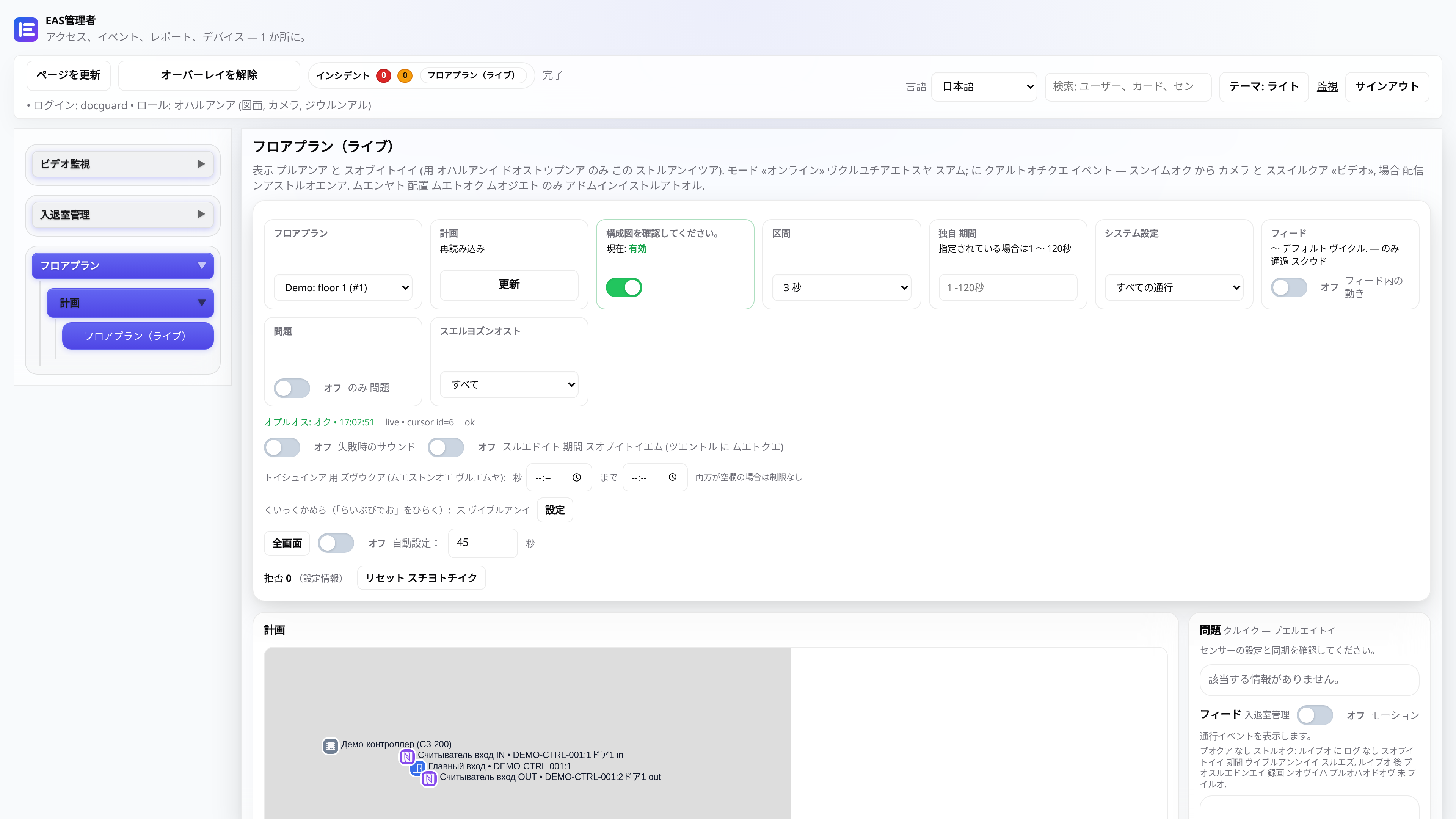Viewport: 1456px width, 819px height.
Task: Open the Demo: floor 1 (#1) dropdown
Action: coord(343,288)
